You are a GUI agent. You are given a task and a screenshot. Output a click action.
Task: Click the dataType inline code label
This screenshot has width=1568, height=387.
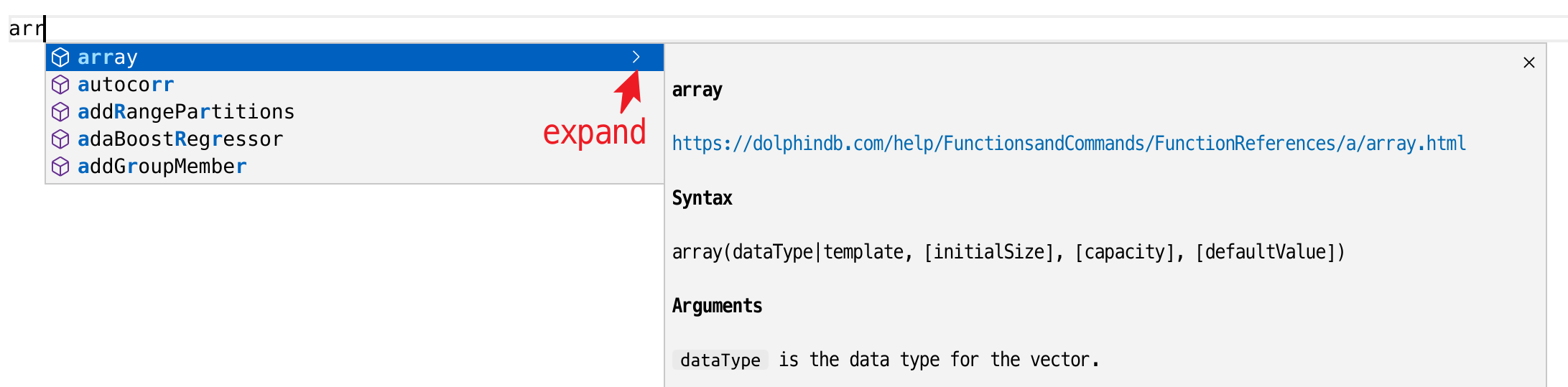pyautogui.click(x=720, y=360)
